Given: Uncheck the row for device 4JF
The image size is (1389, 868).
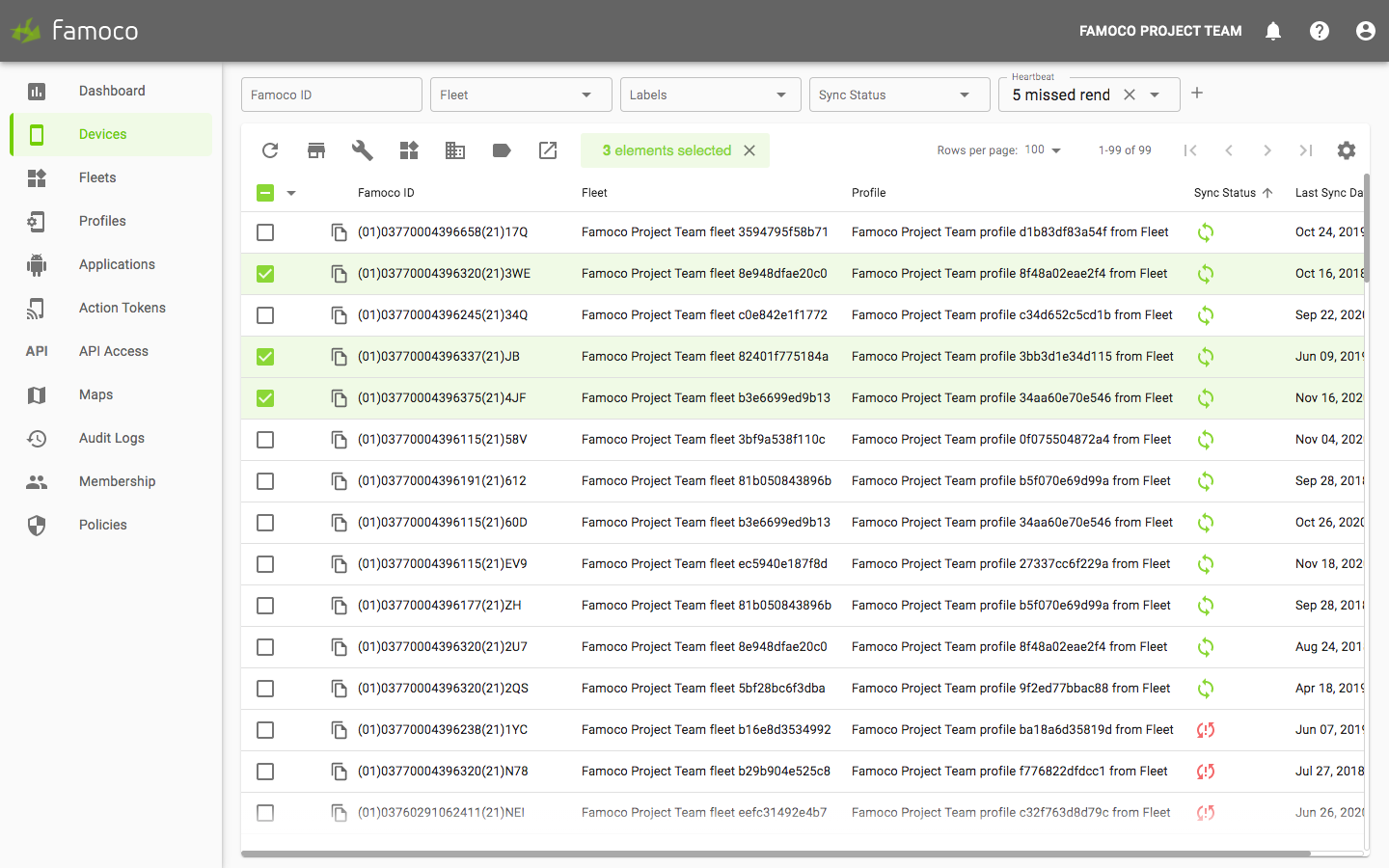Looking at the screenshot, I should tap(265, 398).
